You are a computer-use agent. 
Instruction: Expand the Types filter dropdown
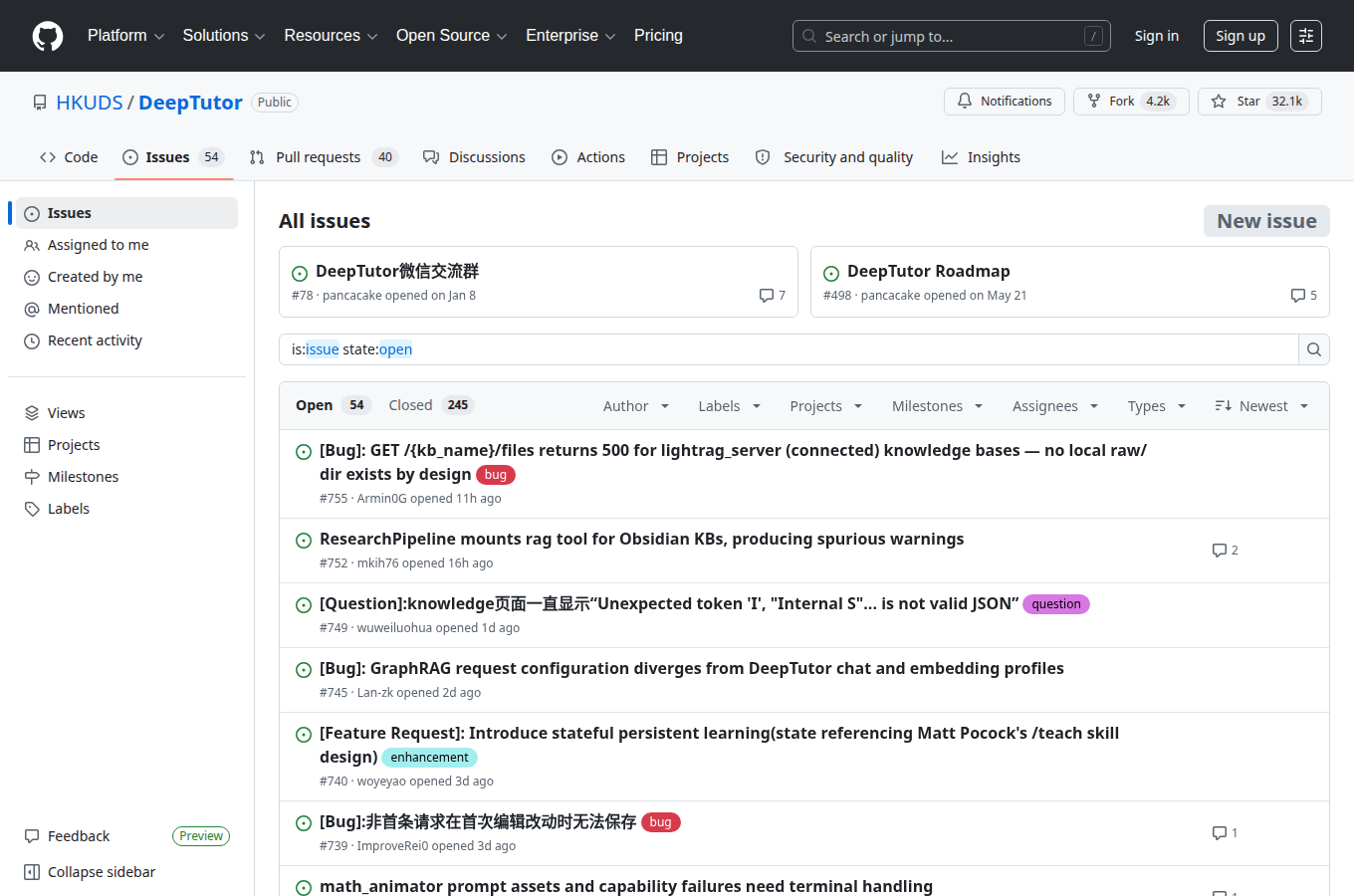tap(1157, 406)
